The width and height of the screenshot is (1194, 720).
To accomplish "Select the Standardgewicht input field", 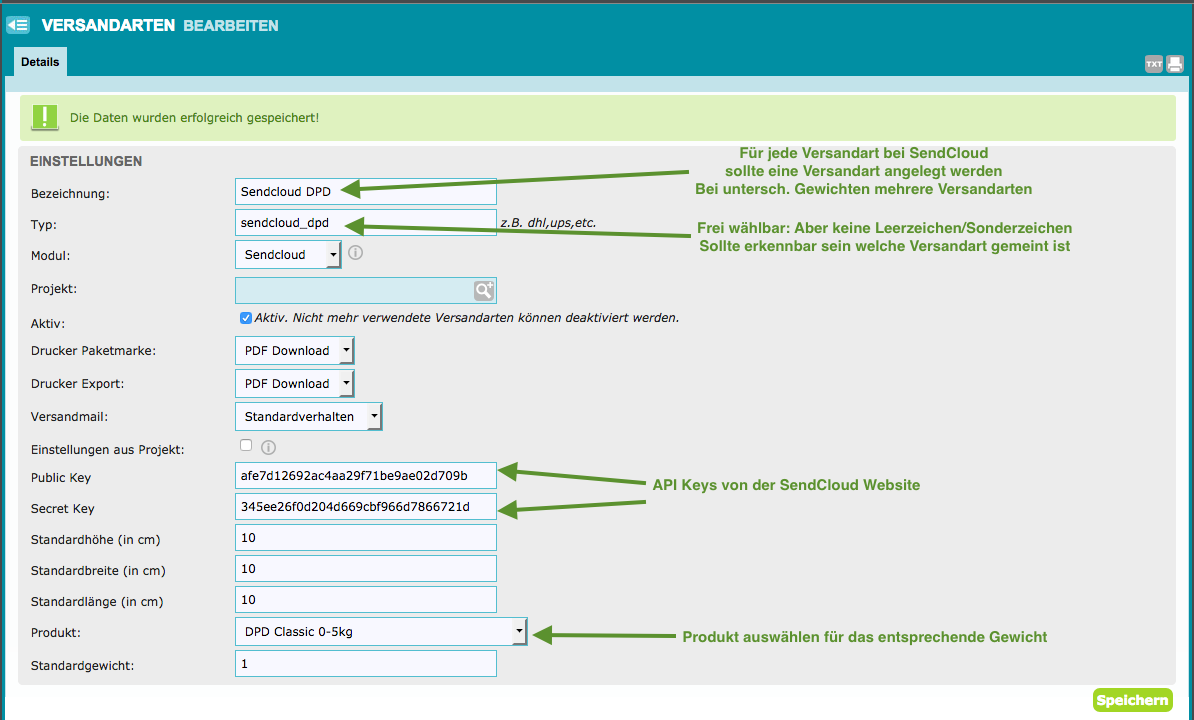I will point(366,664).
